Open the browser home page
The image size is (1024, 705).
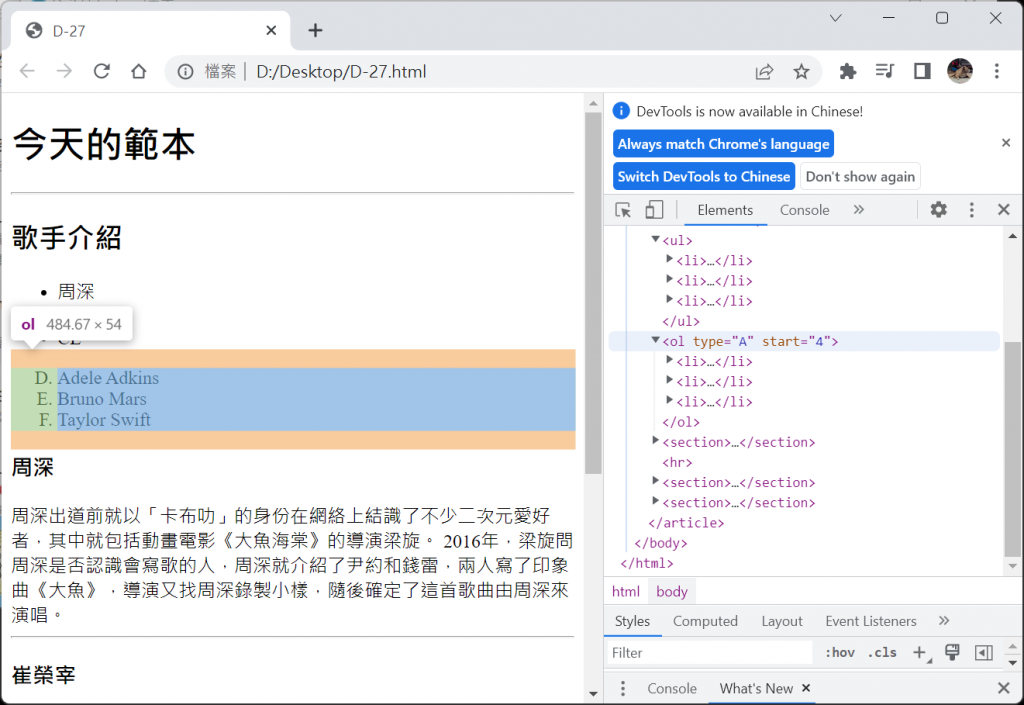coord(138,71)
